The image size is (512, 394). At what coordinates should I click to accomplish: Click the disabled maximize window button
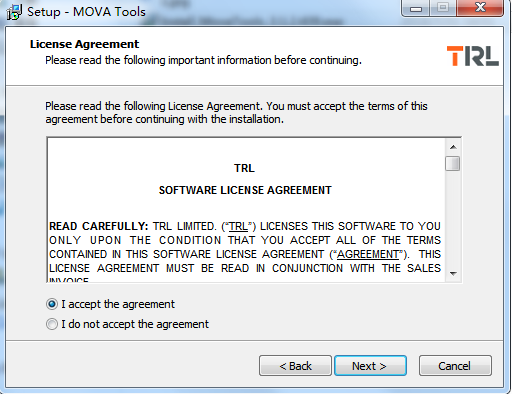point(443,8)
